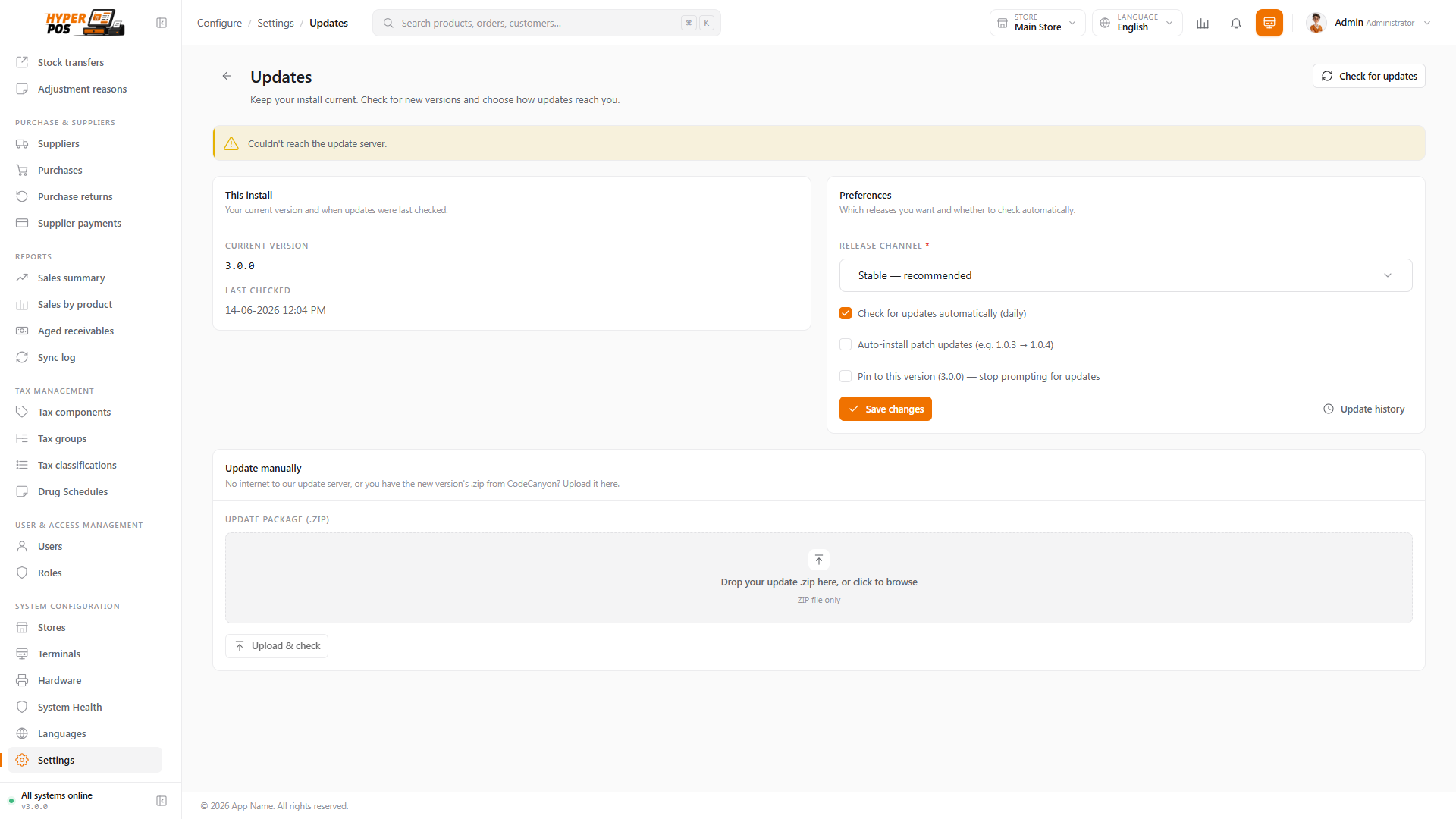Image resolution: width=1456 pixels, height=819 pixels.
Task: Open Drug Schedules in sidebar
Action: click(85, 491)
